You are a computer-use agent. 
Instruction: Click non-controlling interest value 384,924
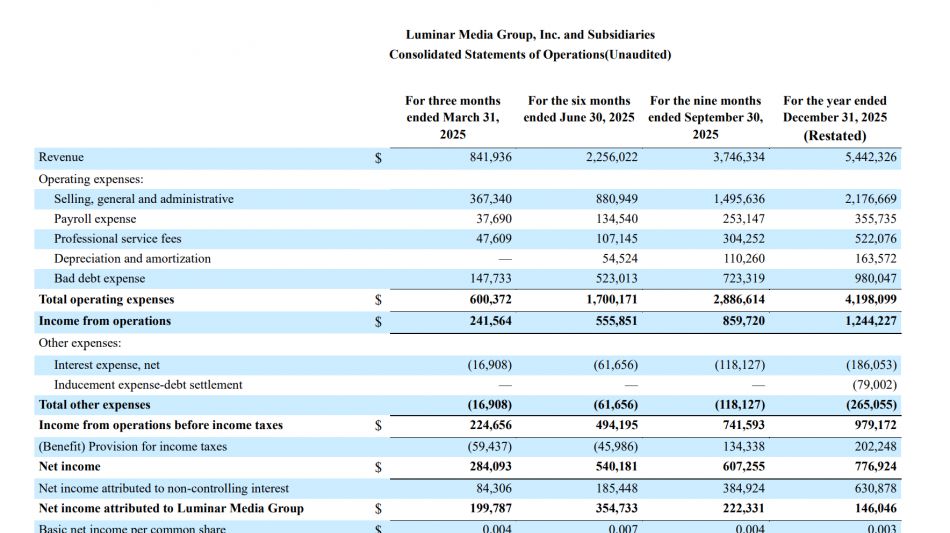tap(743, 488)
